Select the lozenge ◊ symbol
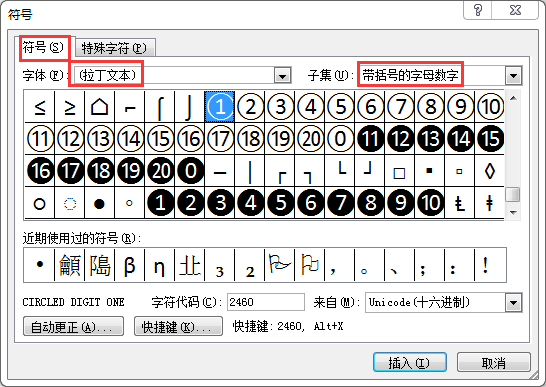This screenshot has width=546, height=387. pyautogui.click(x=490, y=171)
